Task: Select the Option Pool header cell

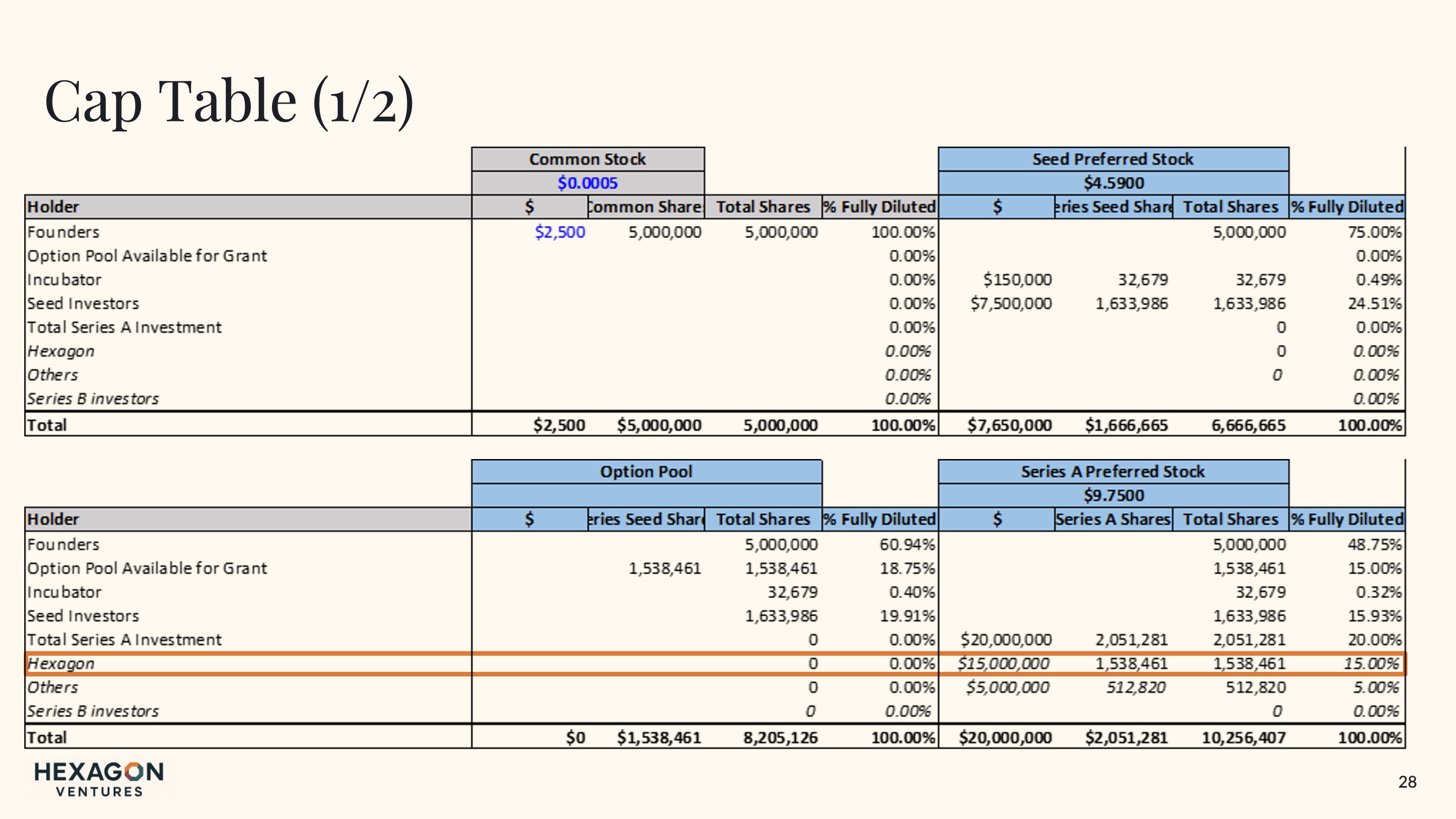Action: (x=646, y=471)
